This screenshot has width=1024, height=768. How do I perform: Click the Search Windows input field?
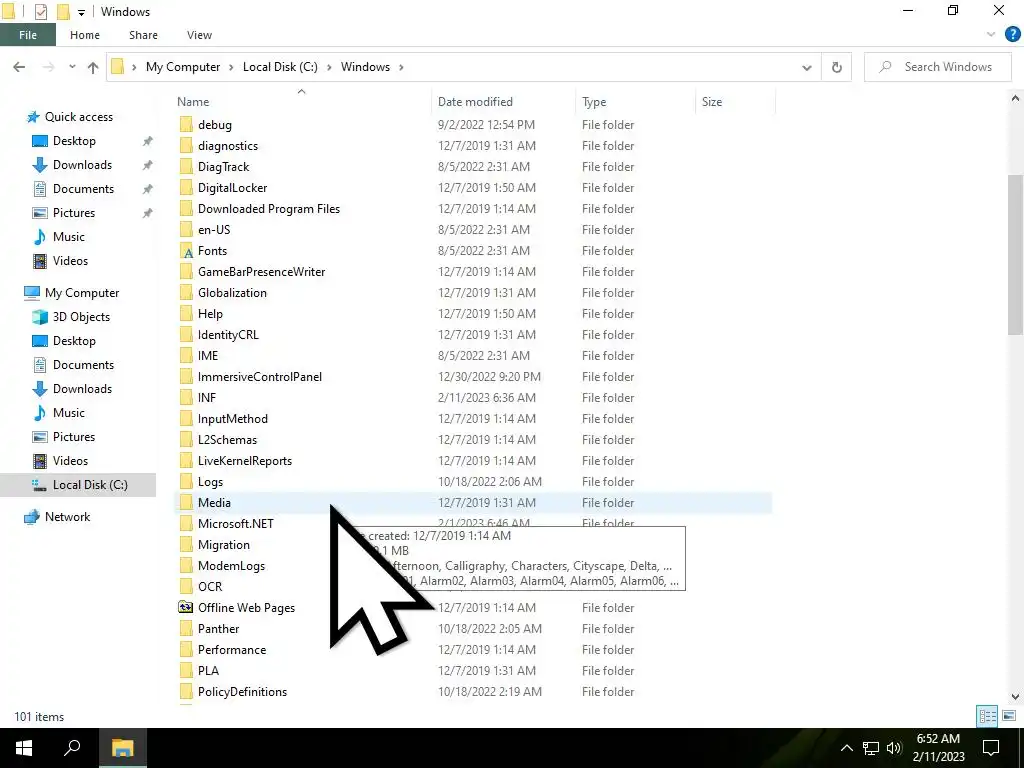point(938,67)
